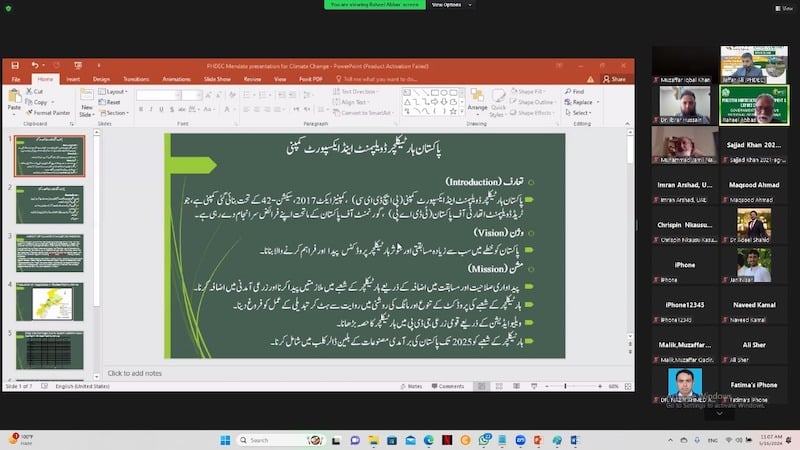Expand the Select dropdown in Editing group

click(x=580, y=113)
